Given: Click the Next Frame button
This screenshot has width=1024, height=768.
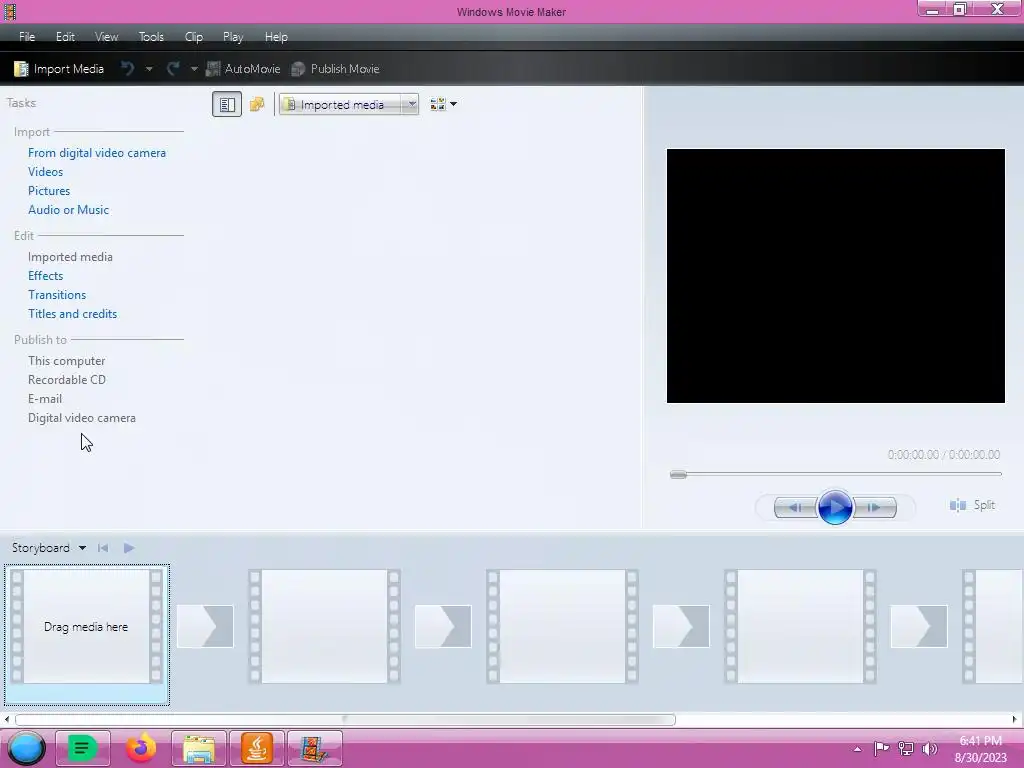Looking at the screenshot, I should 874,507.
